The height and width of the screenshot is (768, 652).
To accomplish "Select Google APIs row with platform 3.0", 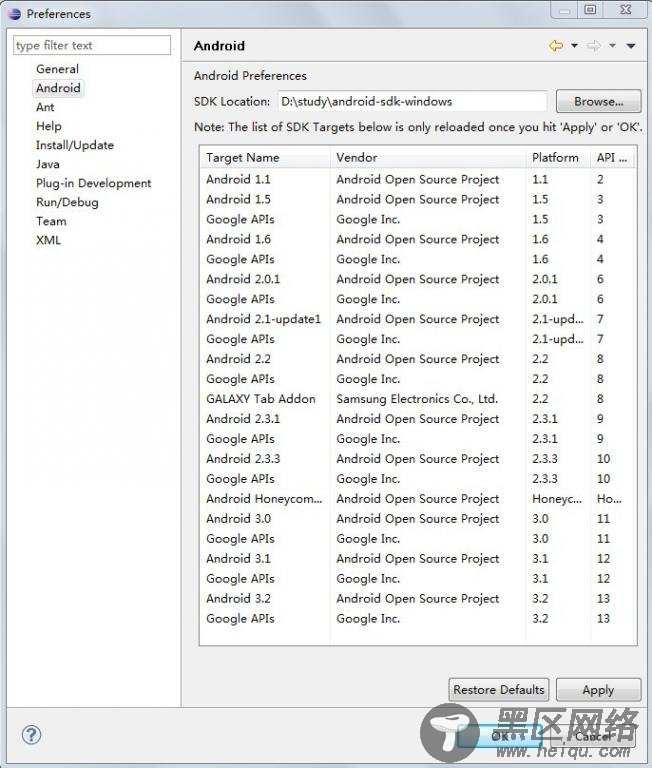I will coord(418,539).
